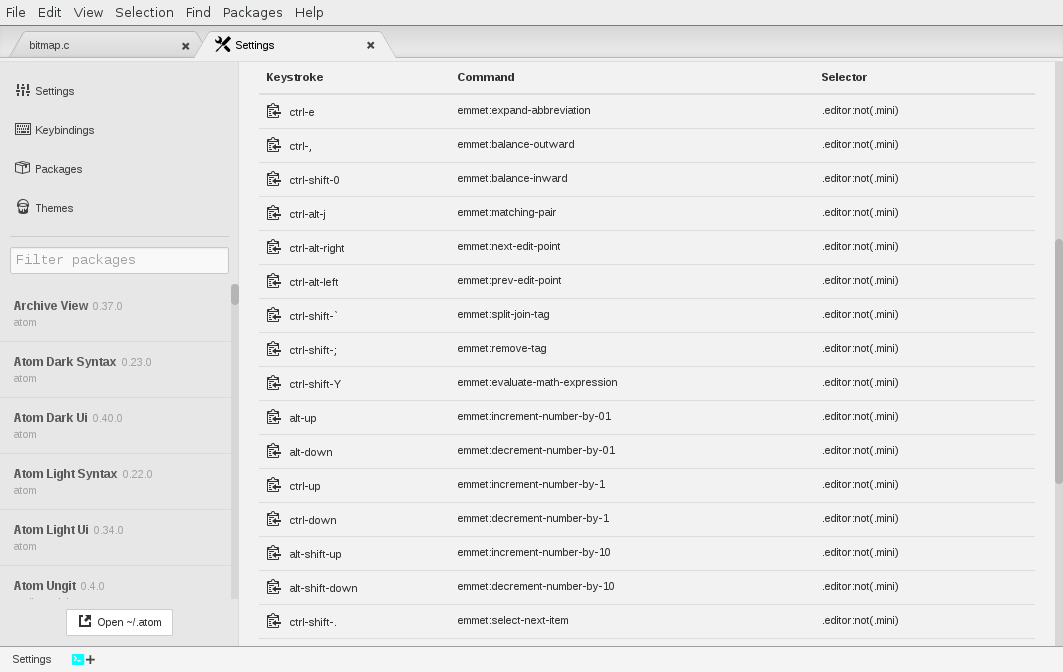The width and height of the screenshot is (1063, 672).
Task: Click the Settings sliders icon in sidebar
Action: (23, 90)
